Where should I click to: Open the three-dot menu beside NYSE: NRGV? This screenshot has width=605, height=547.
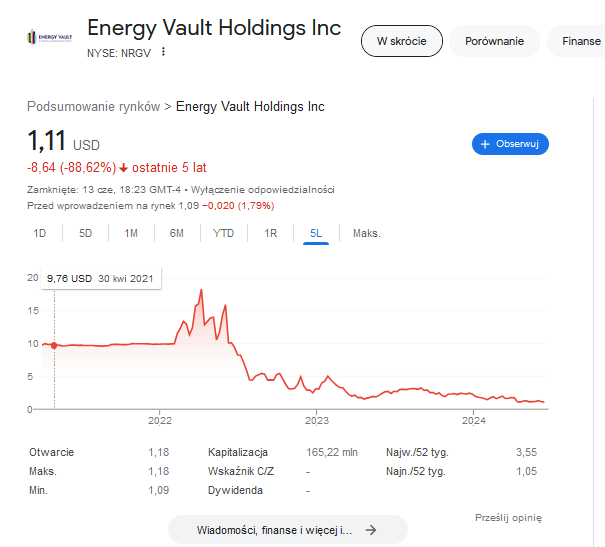[163, 52]
